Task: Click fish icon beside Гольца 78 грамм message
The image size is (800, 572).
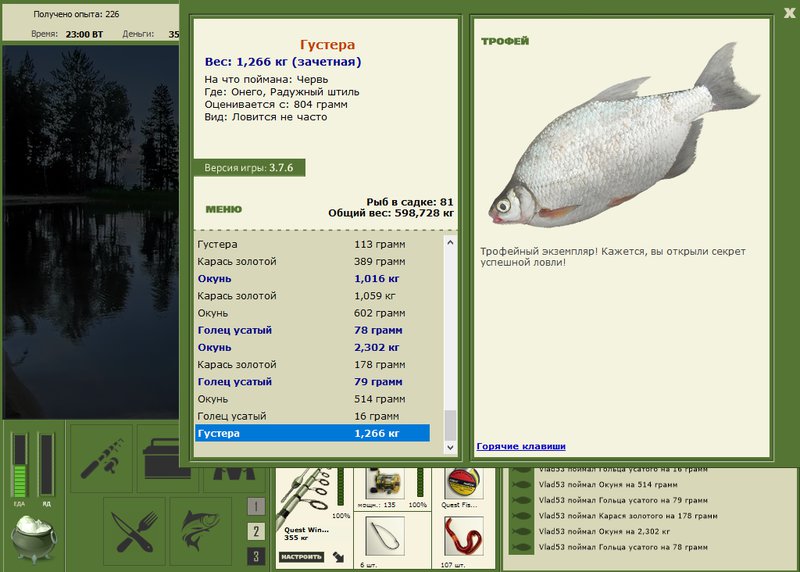Action: coord(521,547)
